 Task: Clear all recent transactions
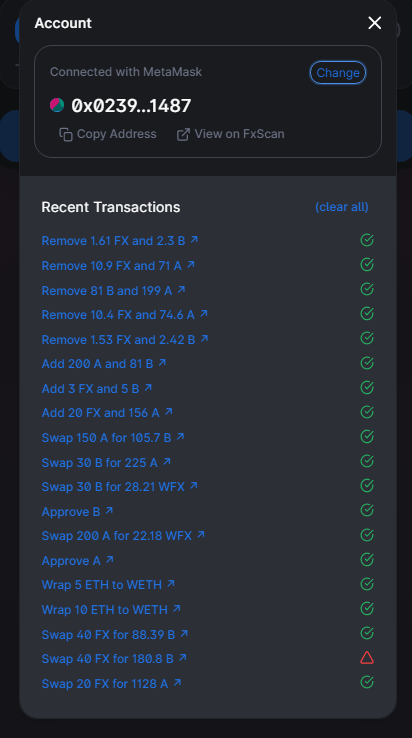point(341,207)
